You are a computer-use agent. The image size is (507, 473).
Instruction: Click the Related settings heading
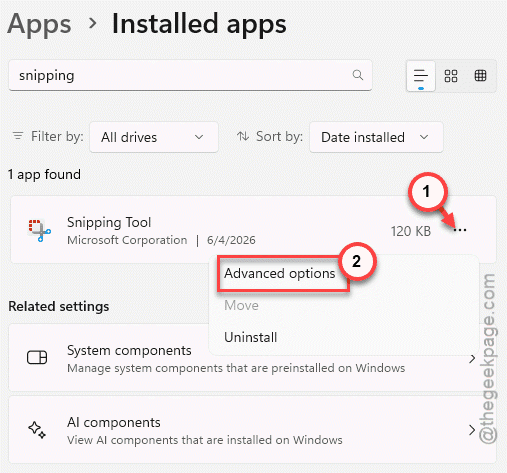(x=59, y=306)
